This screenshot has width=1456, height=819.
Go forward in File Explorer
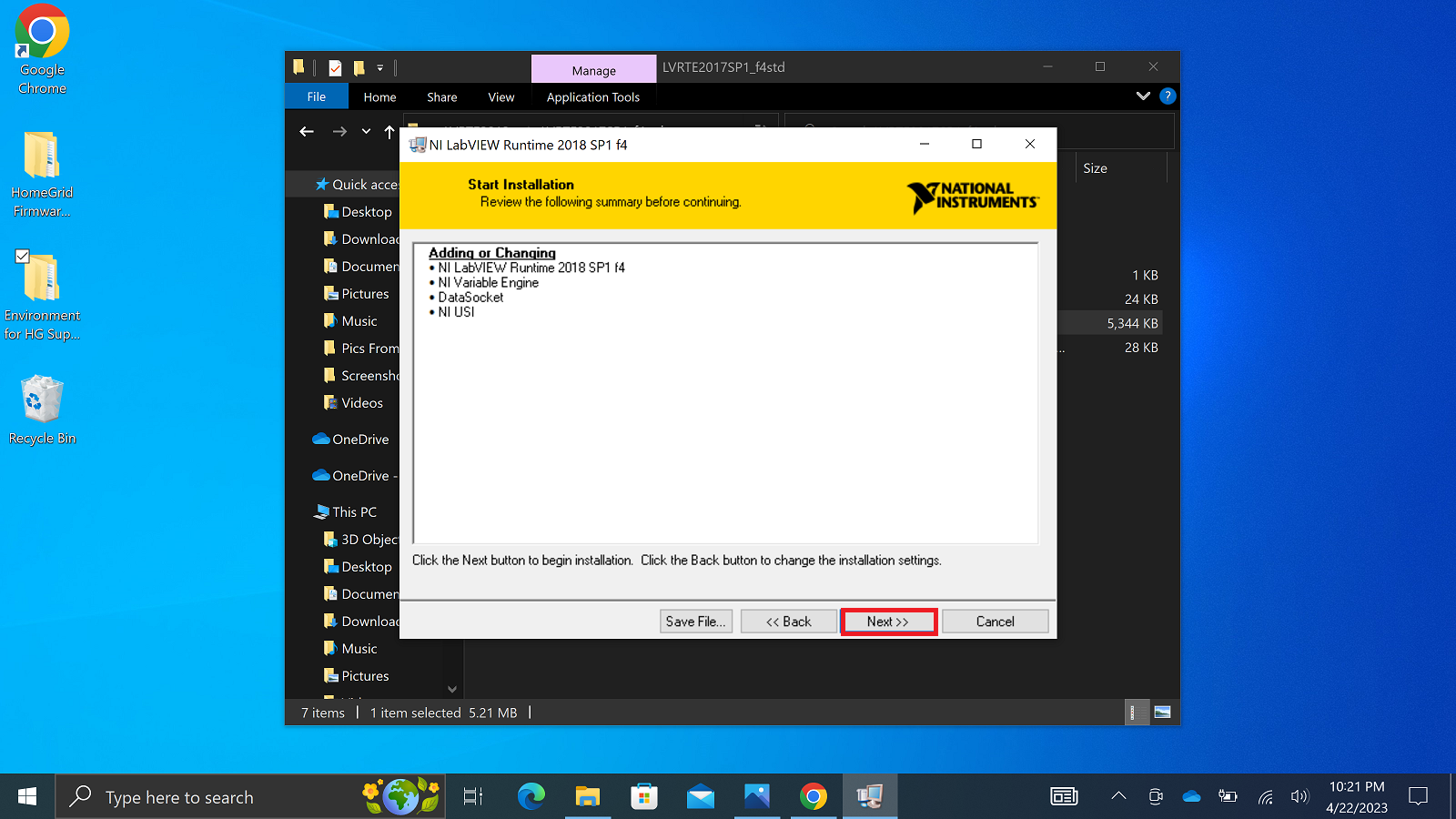click(339, 132)
